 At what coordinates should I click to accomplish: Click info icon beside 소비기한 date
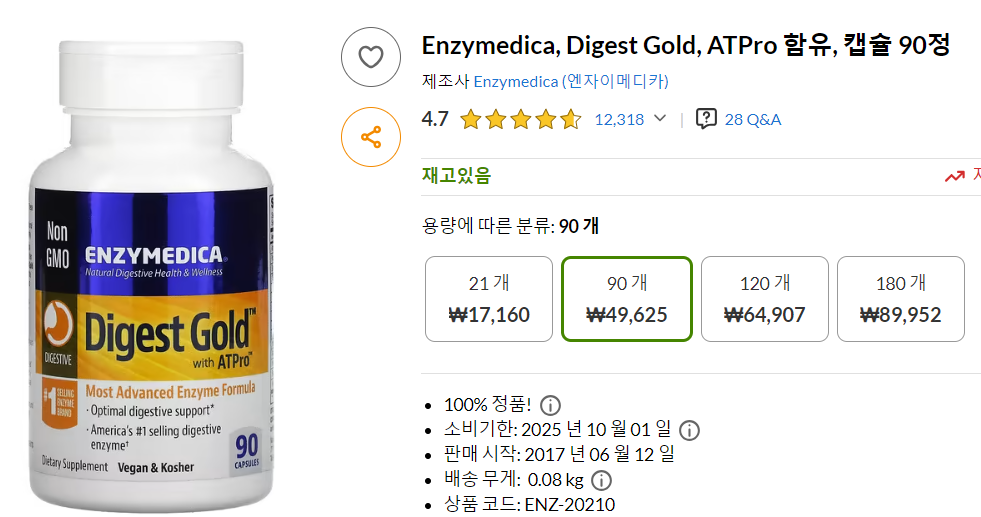(689, 431)
